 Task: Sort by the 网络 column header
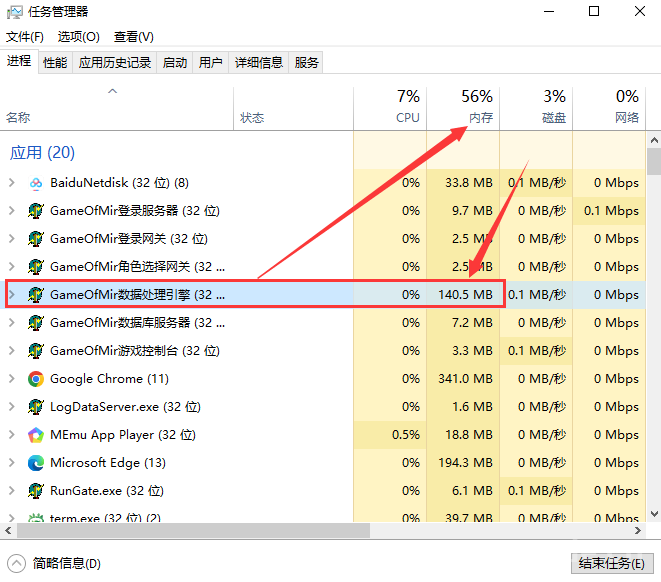pyautogui.click(x=609, y=109)
